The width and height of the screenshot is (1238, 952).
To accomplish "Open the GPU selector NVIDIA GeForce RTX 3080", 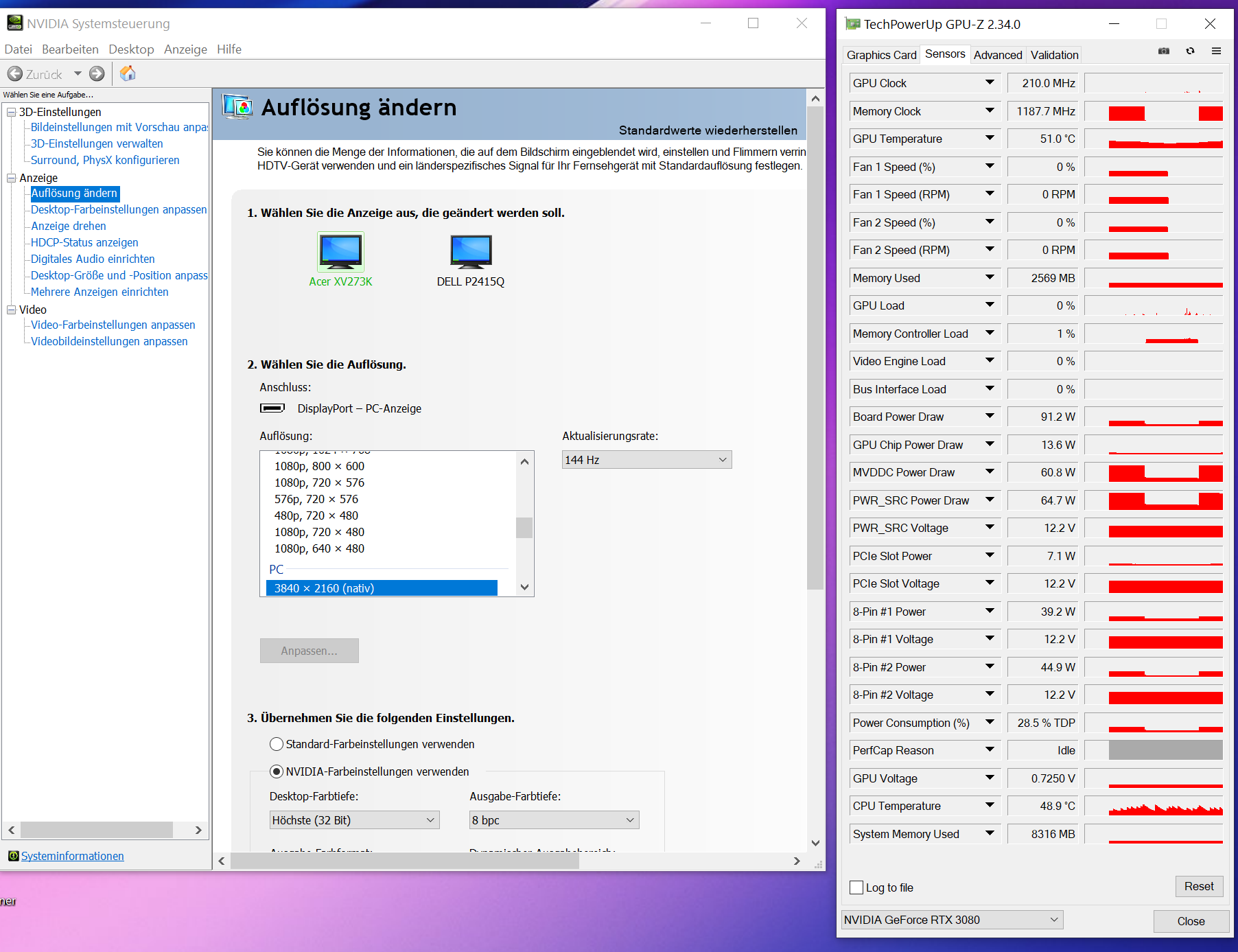I will click(952, 920).
